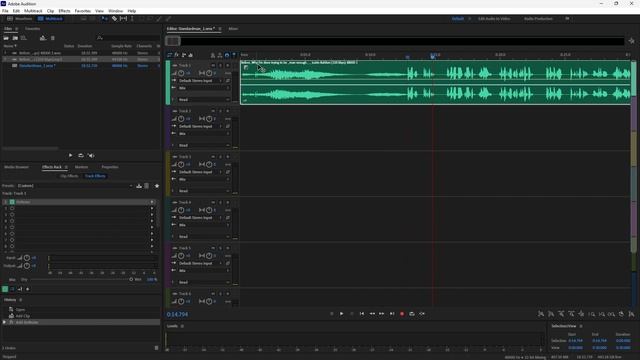
Task: Click the Dry/Wet mix slider handle
Action: click(131, 280)
